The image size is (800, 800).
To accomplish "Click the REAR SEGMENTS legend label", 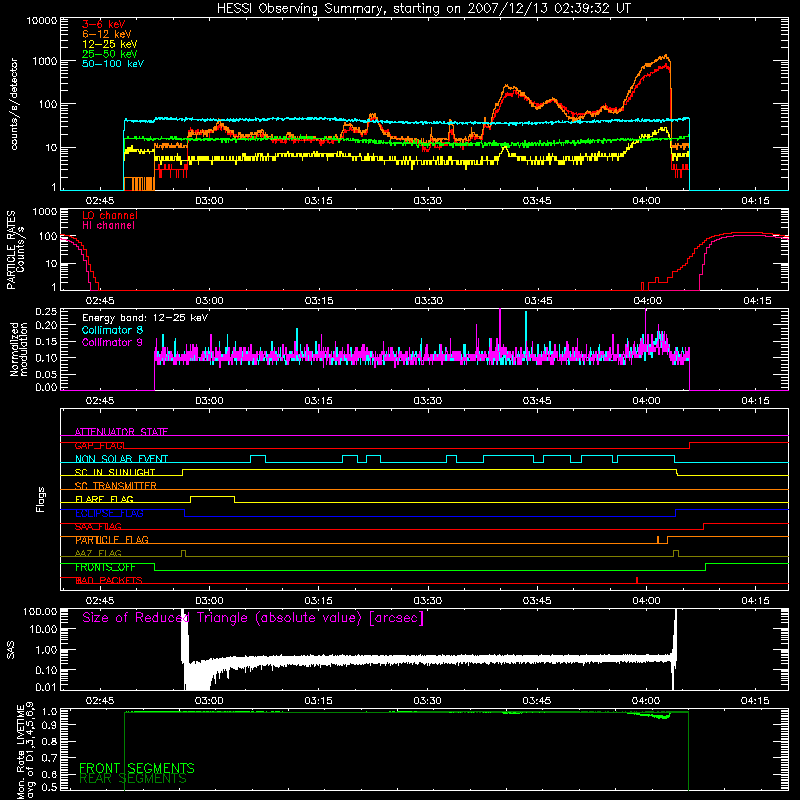I will point(133,779).
